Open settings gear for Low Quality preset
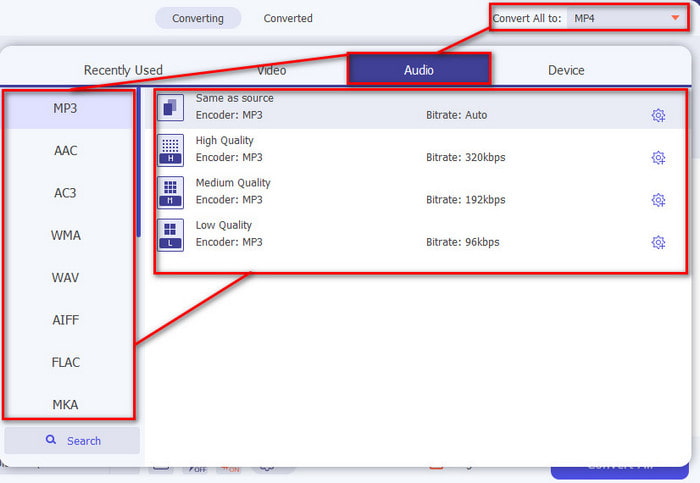Viewport: 700px width, 483px height. point(658,242)
